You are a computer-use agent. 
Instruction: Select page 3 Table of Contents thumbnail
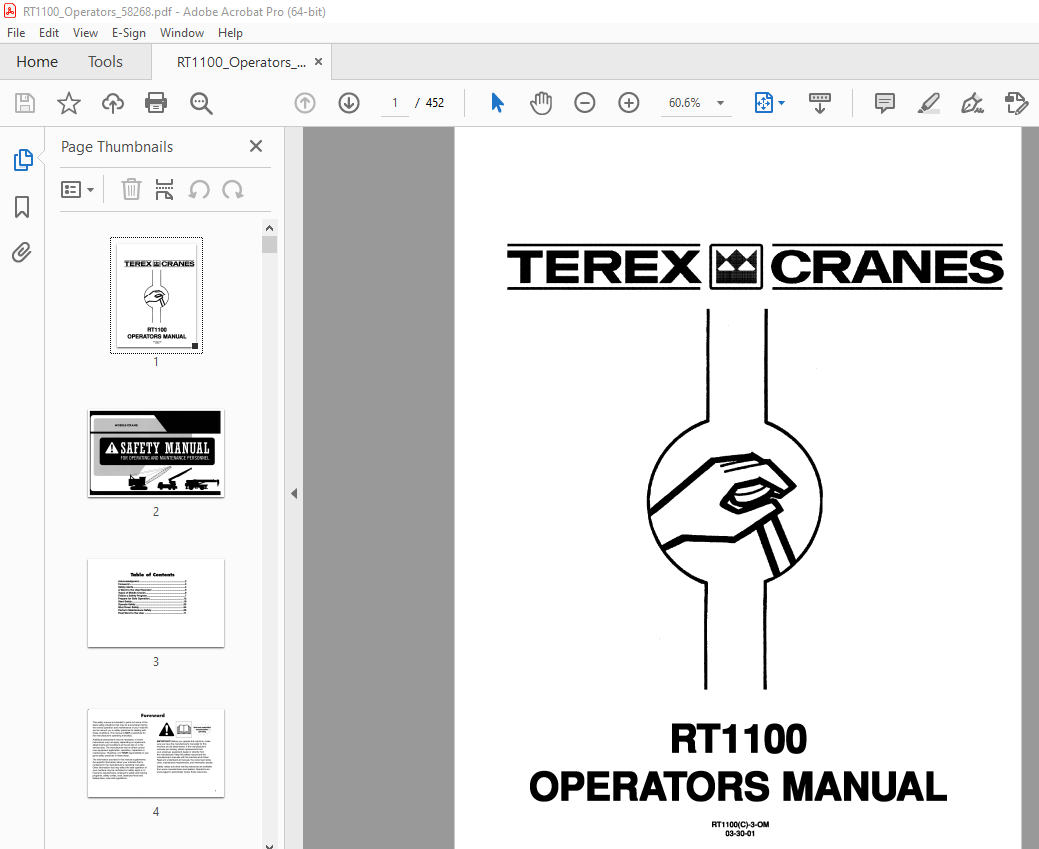coord(156,603)
